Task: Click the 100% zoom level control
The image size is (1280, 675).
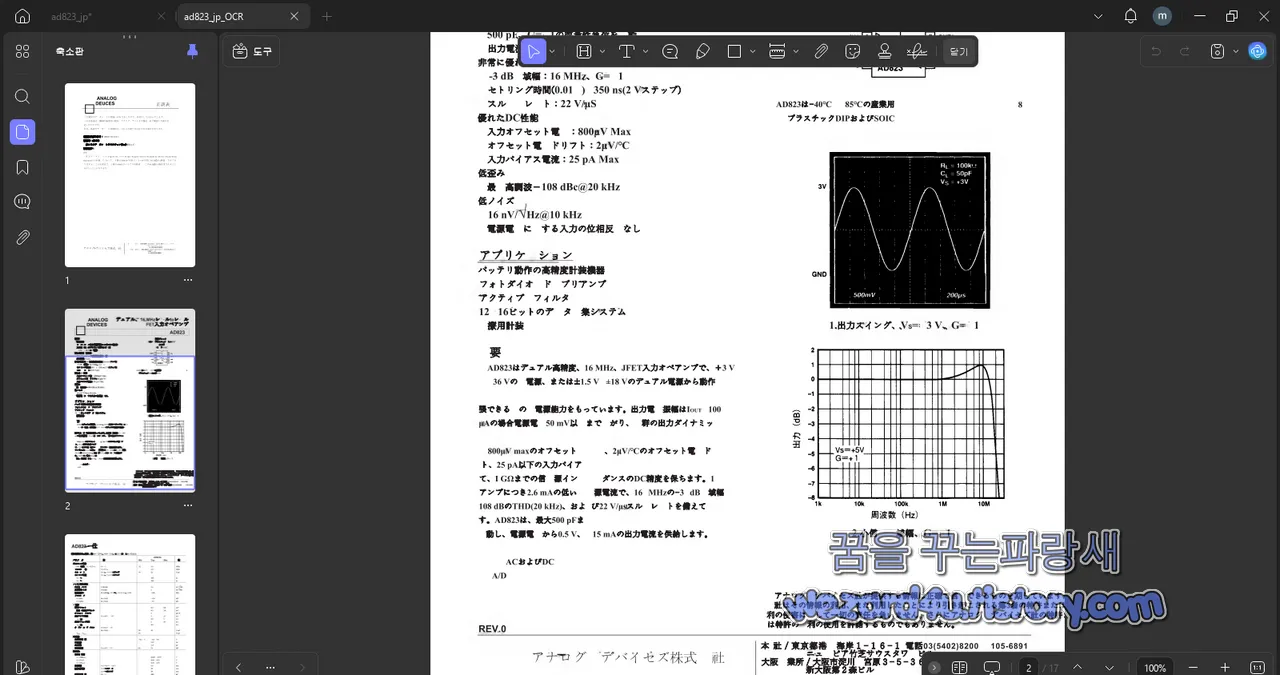Action: (1154, 667)
